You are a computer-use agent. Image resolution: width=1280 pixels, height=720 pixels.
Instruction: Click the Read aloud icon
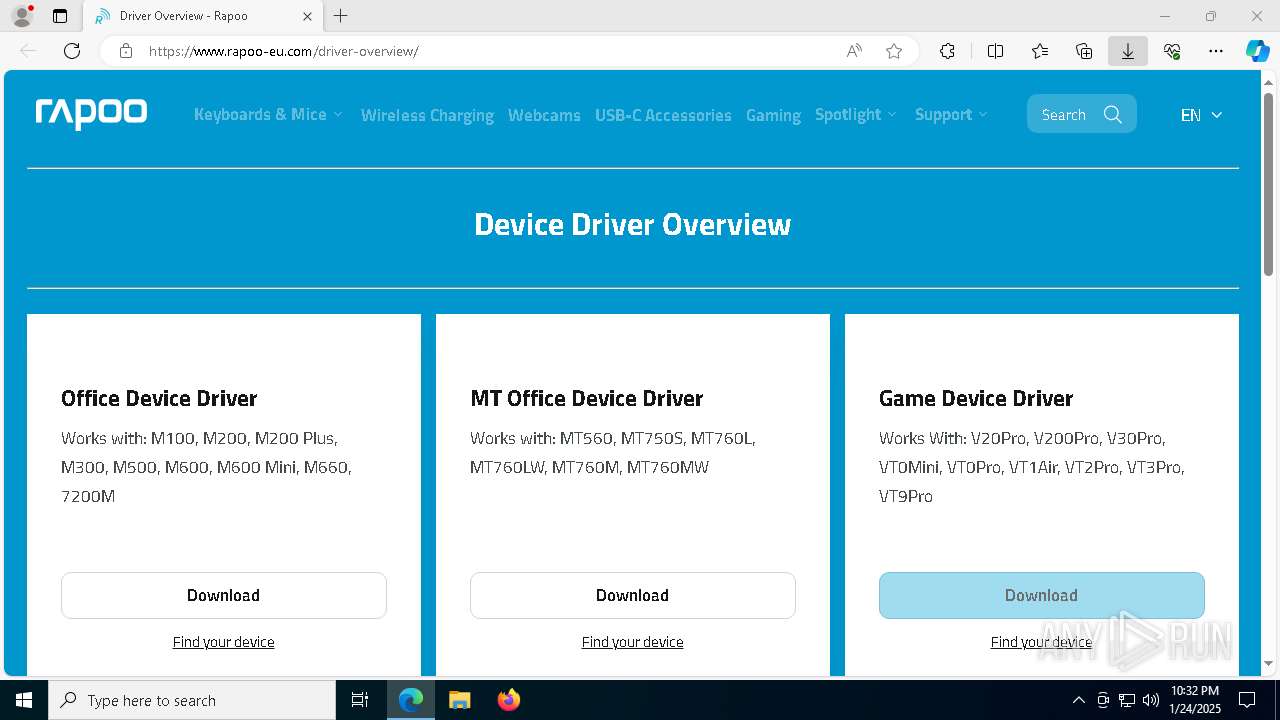click(854, 51)
